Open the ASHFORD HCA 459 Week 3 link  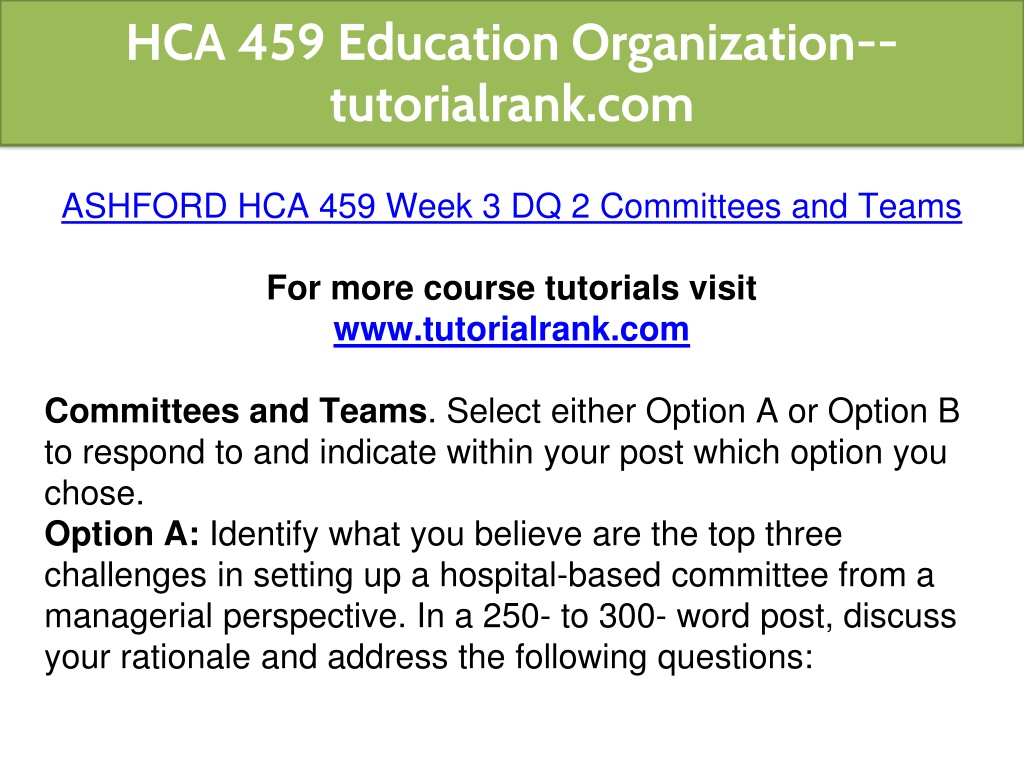511,206
